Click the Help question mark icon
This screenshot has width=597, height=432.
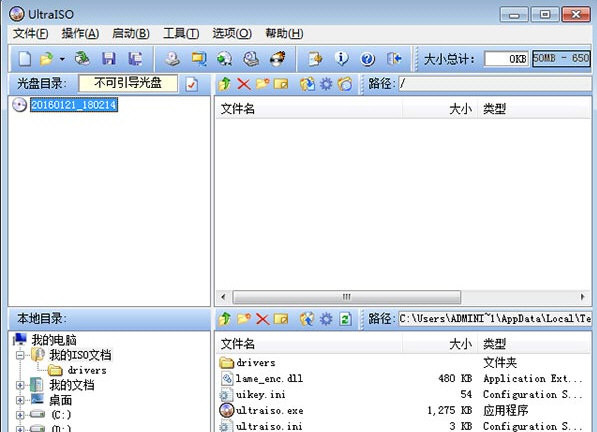[x=368, y=59]
